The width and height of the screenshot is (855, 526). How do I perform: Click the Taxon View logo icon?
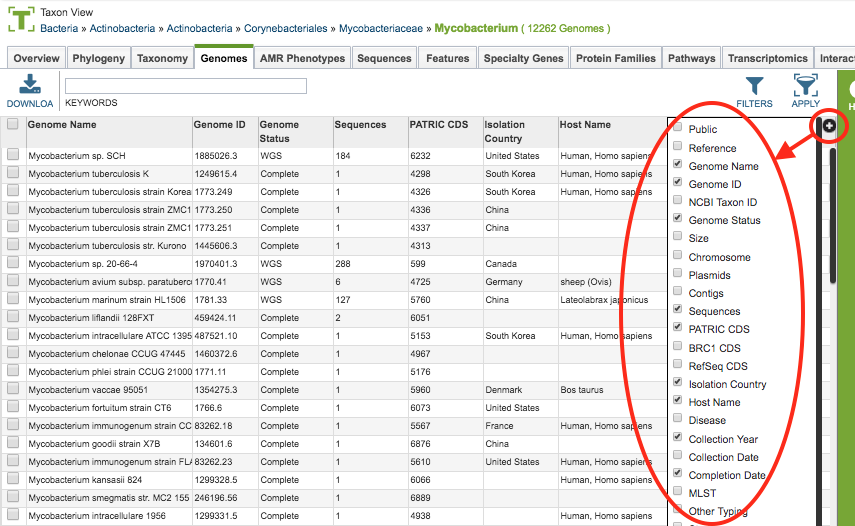pyautogui.click(x=21, y=20)
